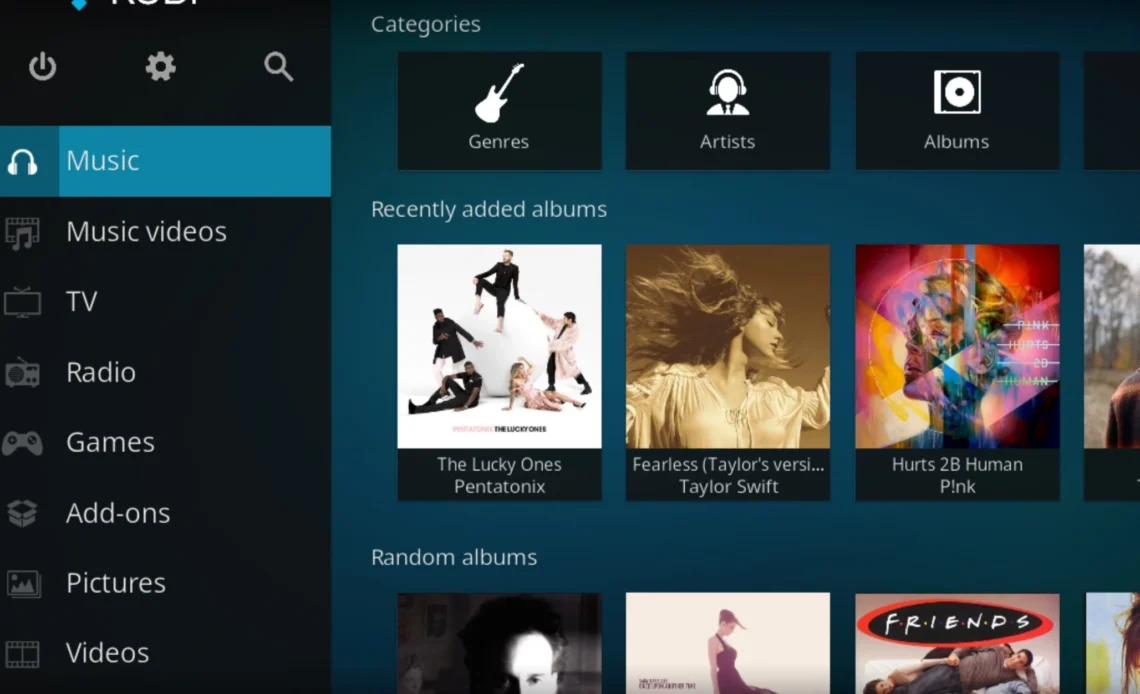Click the "Categories" heading
This screenshot has width=1140, height=694.
pos(425,24)
